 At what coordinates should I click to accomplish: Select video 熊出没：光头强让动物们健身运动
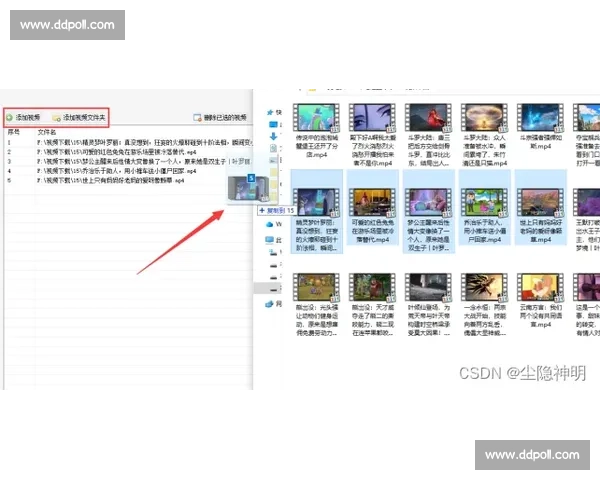316,305
